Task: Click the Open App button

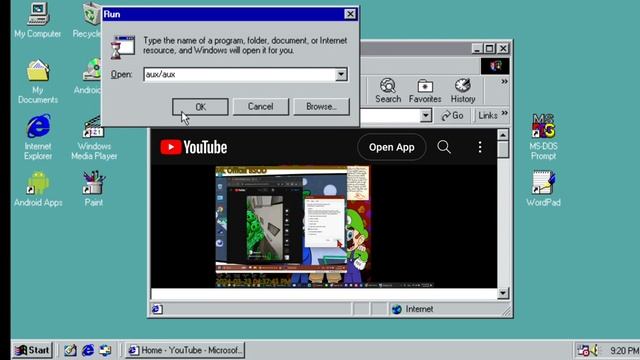Action: (391, 147)
